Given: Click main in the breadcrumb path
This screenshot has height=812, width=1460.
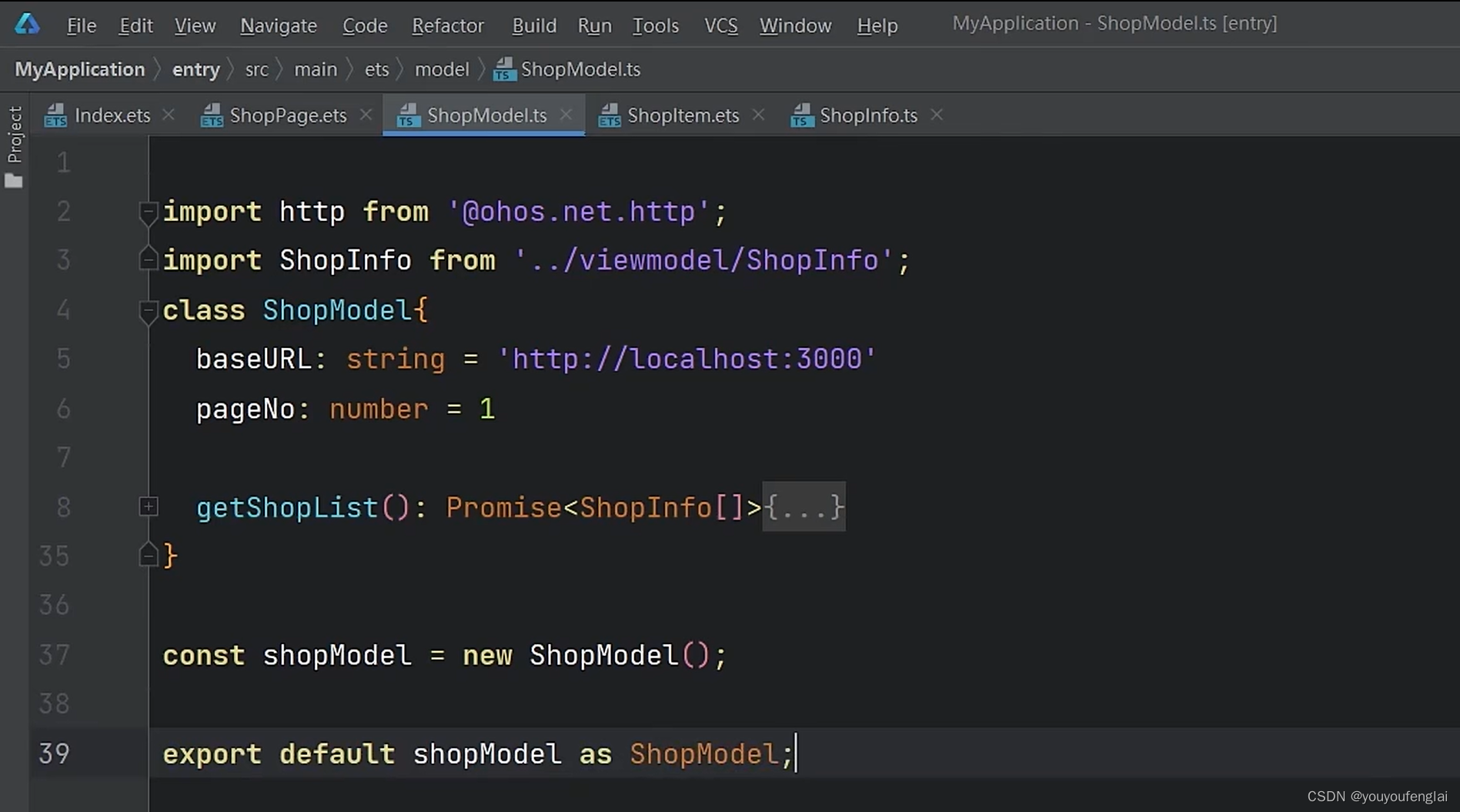Looking at the screenshot, I should tap(316, 69).
